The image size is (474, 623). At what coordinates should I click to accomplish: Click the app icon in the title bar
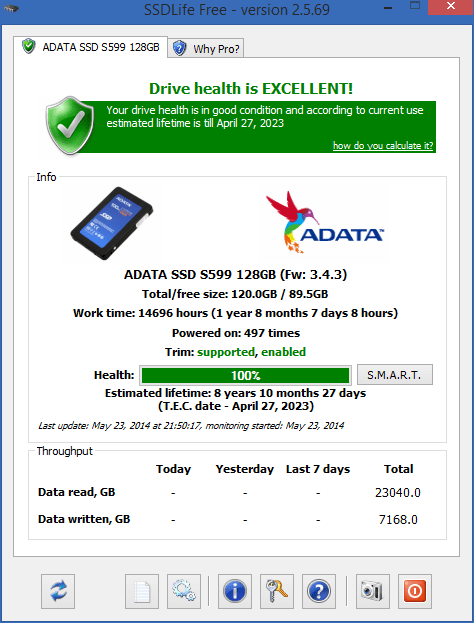click(x=11, y=8)
